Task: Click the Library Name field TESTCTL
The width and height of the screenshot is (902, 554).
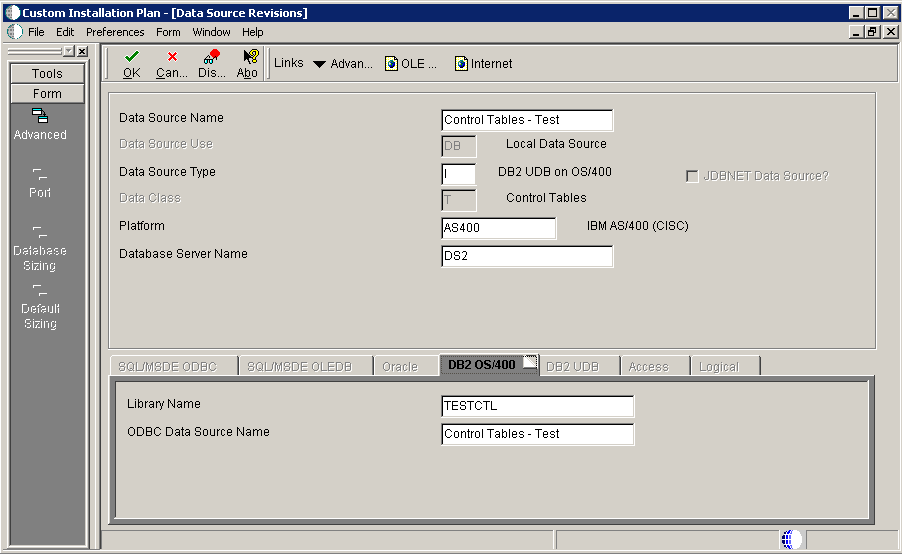Action: coord(537,406)
